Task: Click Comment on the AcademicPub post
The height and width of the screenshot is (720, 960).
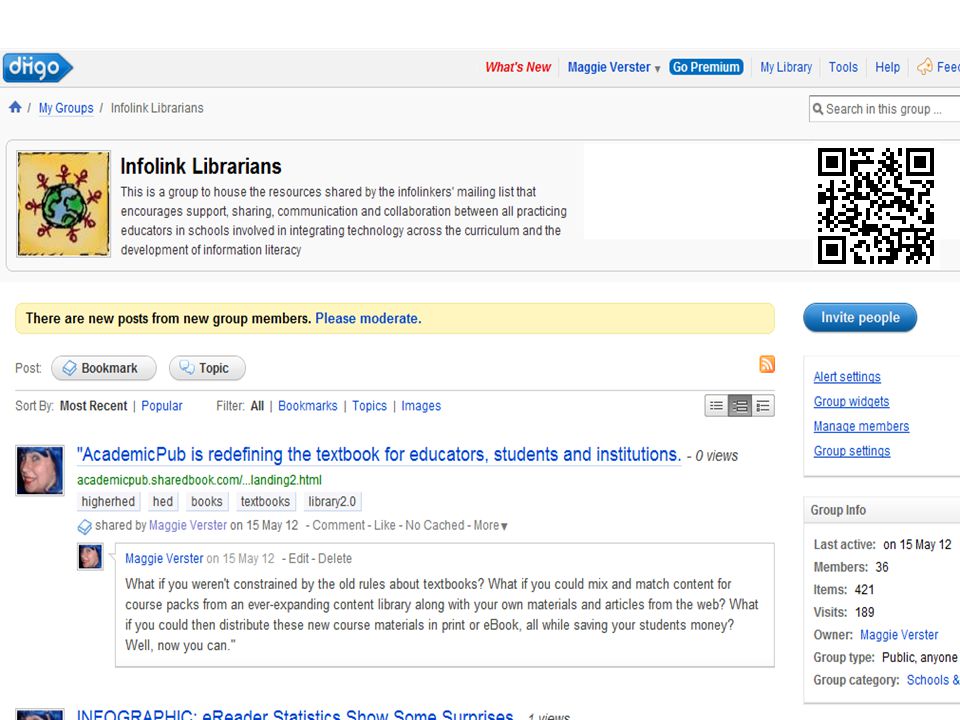Action: click(x=339, y=525)
